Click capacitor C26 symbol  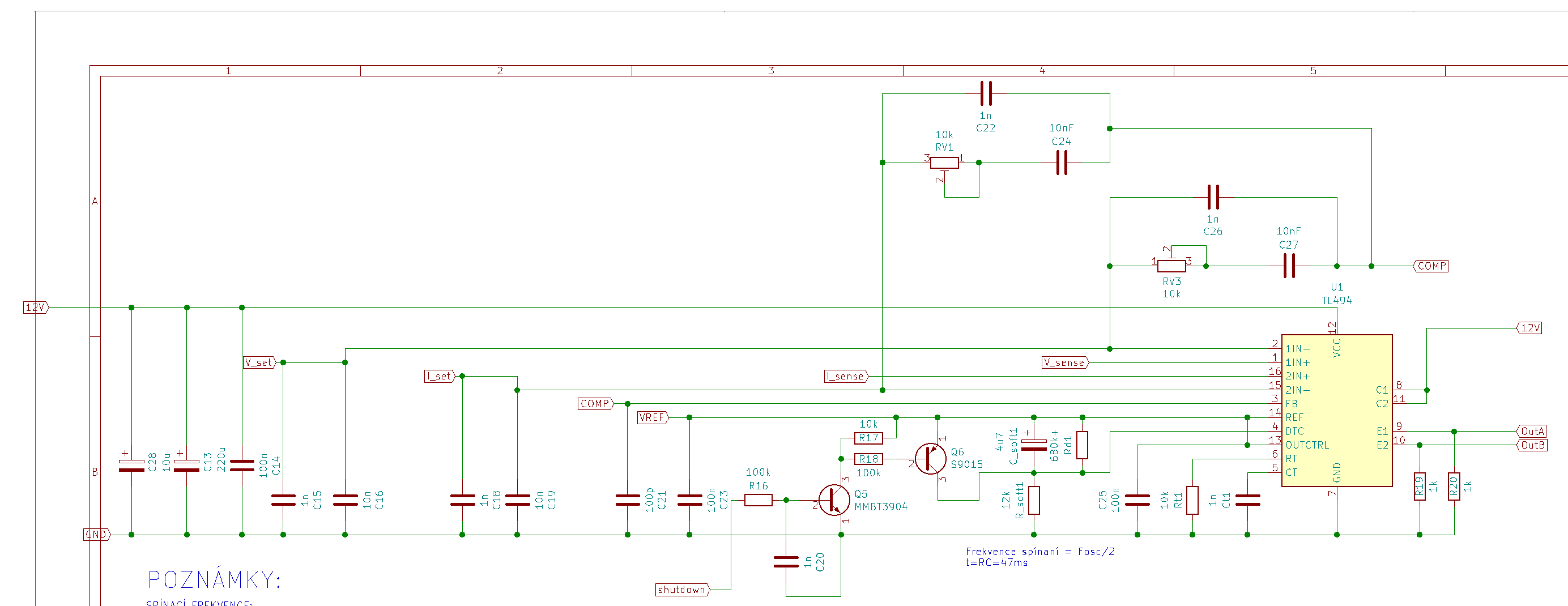1213,197
